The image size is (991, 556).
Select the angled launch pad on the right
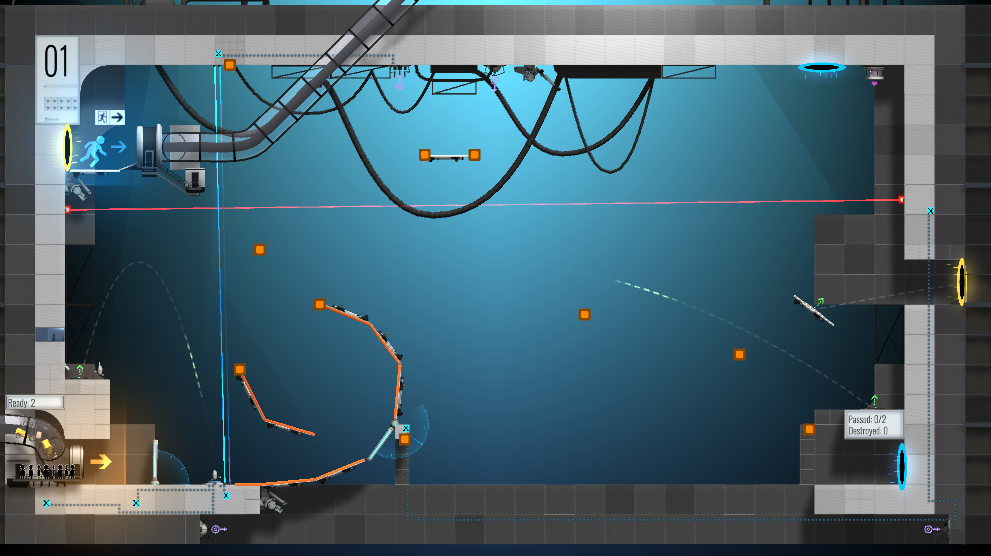point(814,310)
